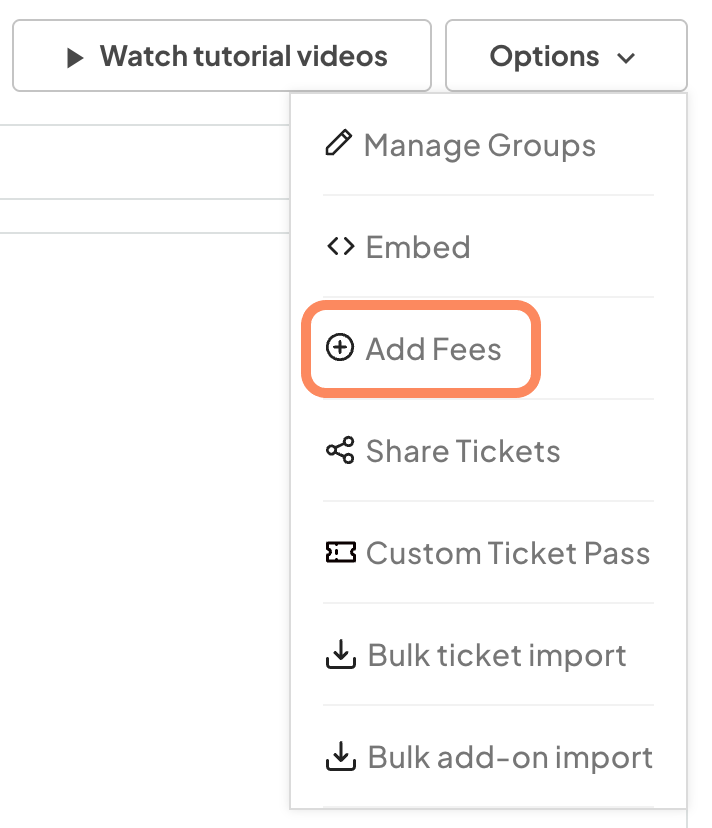Select Manage Groups from the menu
The image size is (712, 828).
[x=480, y=146]
